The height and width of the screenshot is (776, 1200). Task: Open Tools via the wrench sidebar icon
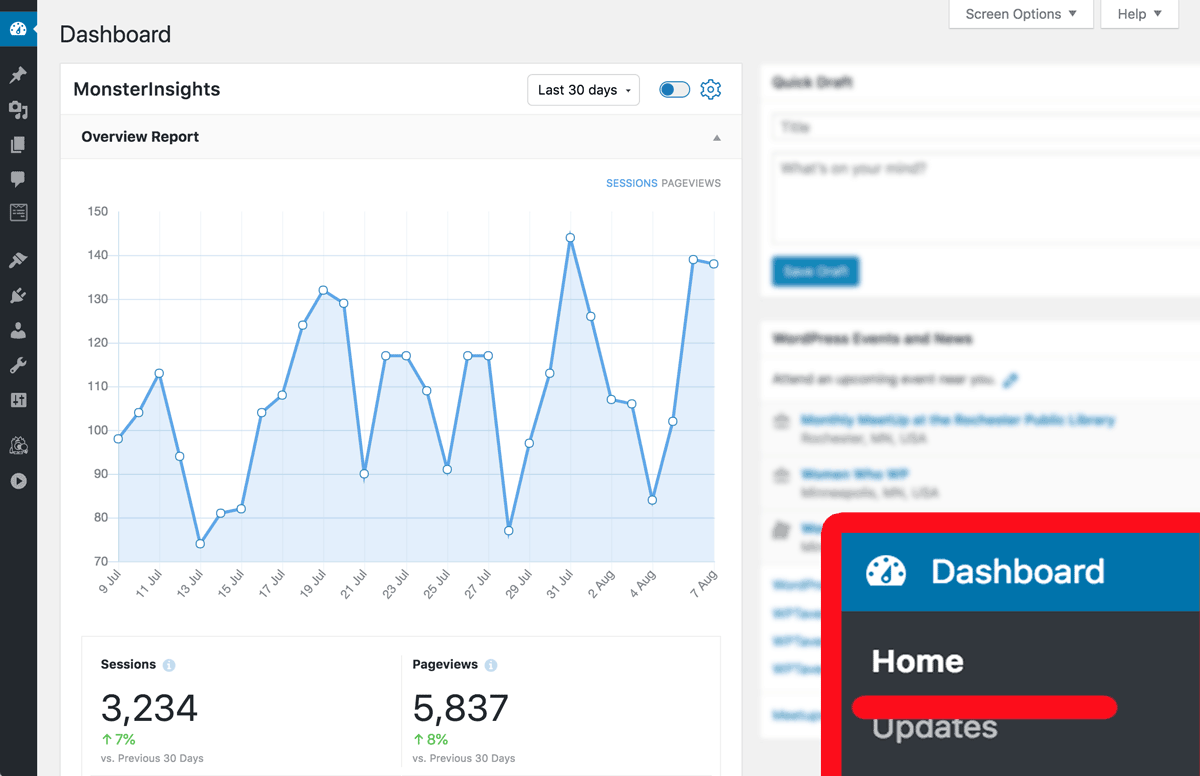coord(18,366)
